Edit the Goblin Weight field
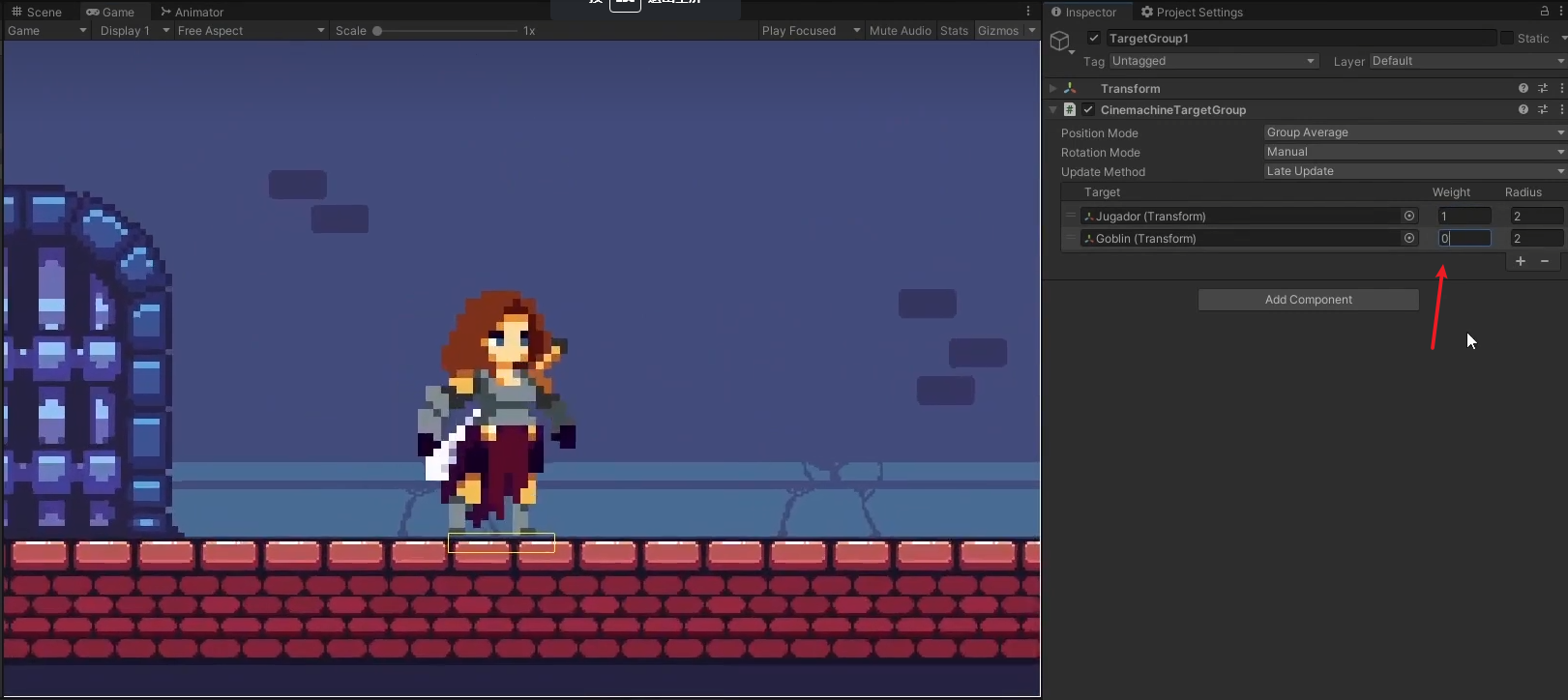Viewport: 1568px width, 700px height. [1464, 238]
